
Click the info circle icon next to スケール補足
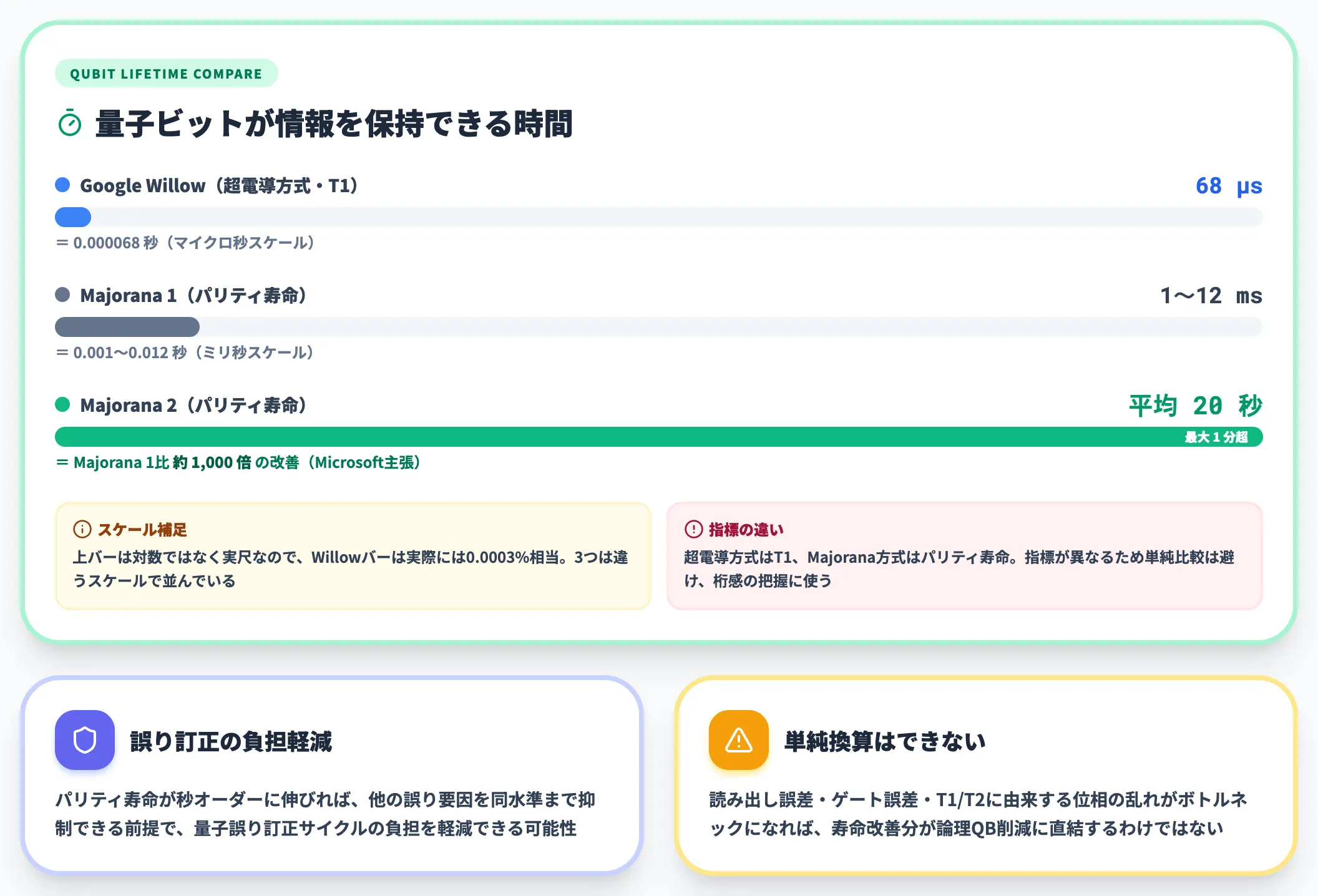[x=82, y=529]
